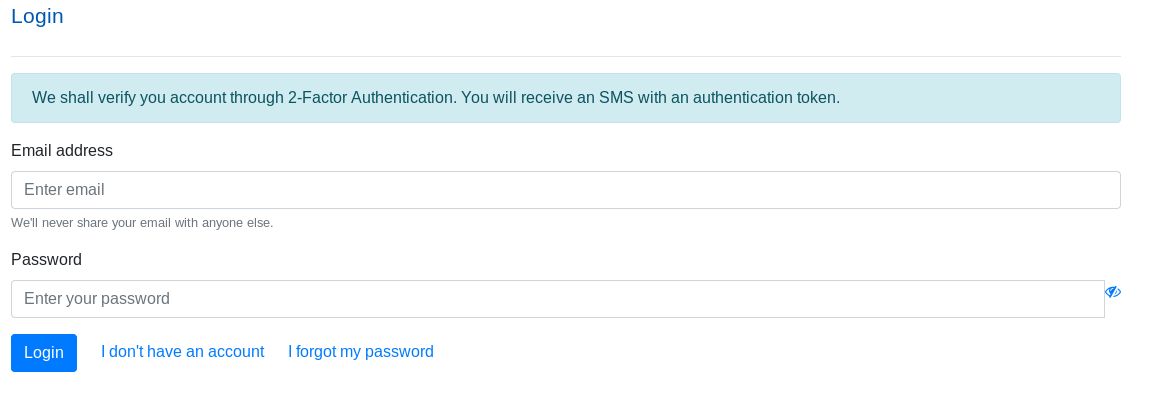Screen dimensions: 1162x393
Task: Open the "I don't have an account" link
Action: click(x=182, y=351)
